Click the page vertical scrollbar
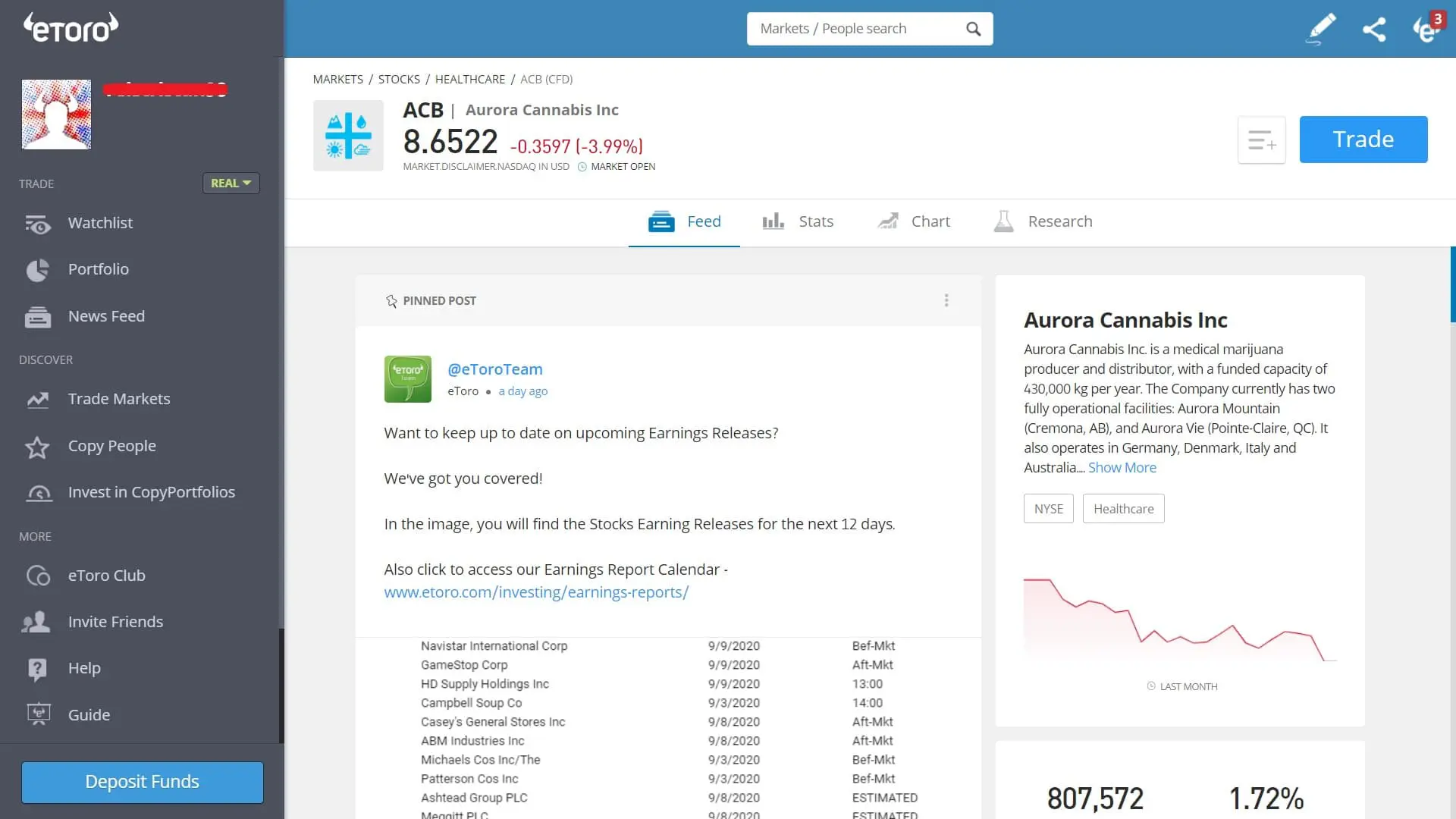 click(1452, 285)
